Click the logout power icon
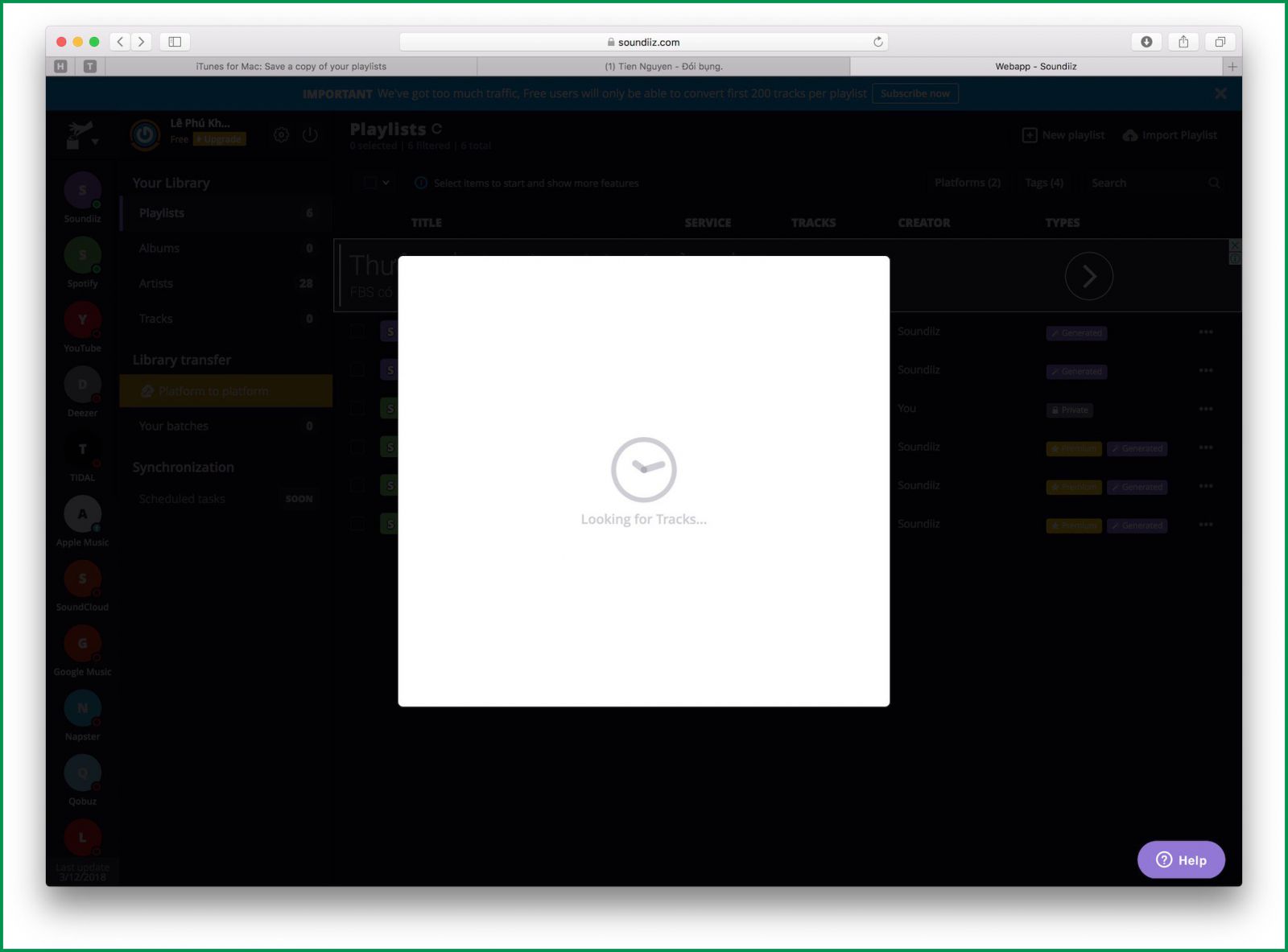The height and width of the screenshot is (952, 1288). tap(310, 135)
